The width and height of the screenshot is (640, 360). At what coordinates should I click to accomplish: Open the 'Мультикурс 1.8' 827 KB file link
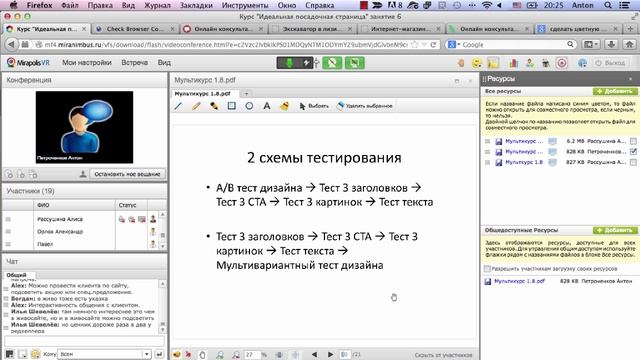pyautogui.click(x=524, y=162)
